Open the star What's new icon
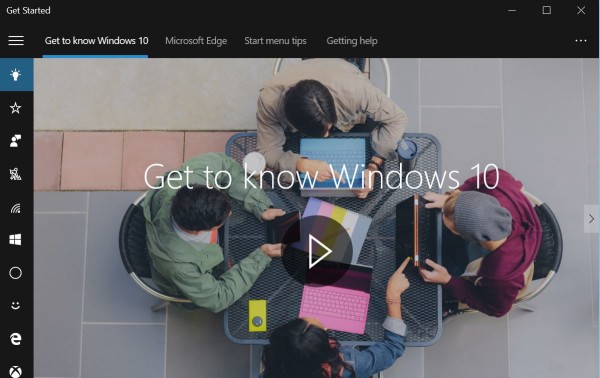This screenshot has width=600, height=378. click(16, 108)
